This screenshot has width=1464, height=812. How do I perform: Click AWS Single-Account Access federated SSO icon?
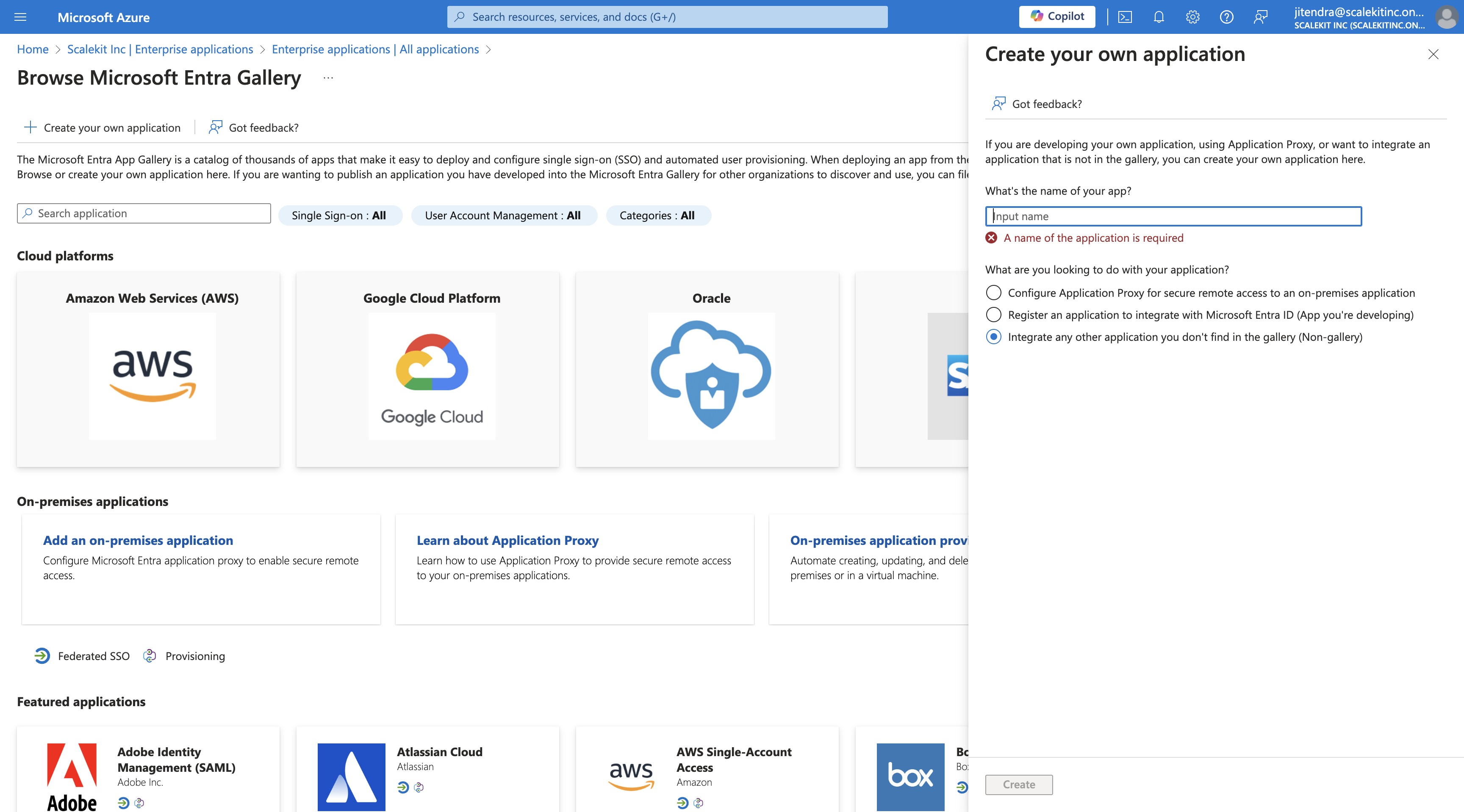[682, 802]
